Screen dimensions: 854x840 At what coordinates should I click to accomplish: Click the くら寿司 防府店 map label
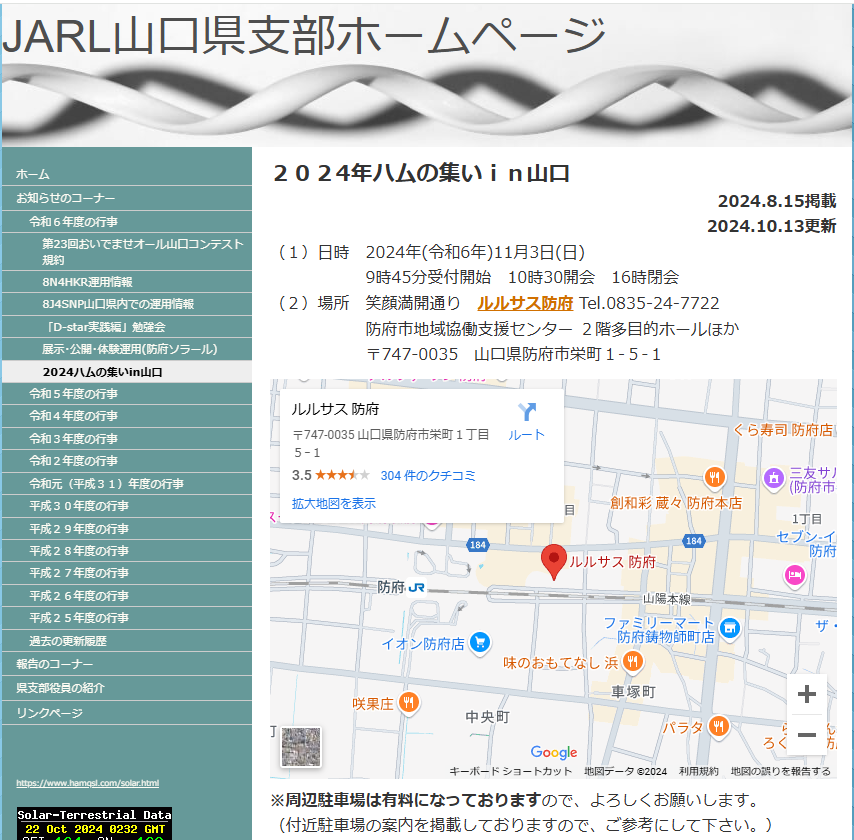(x=783, y=430)
